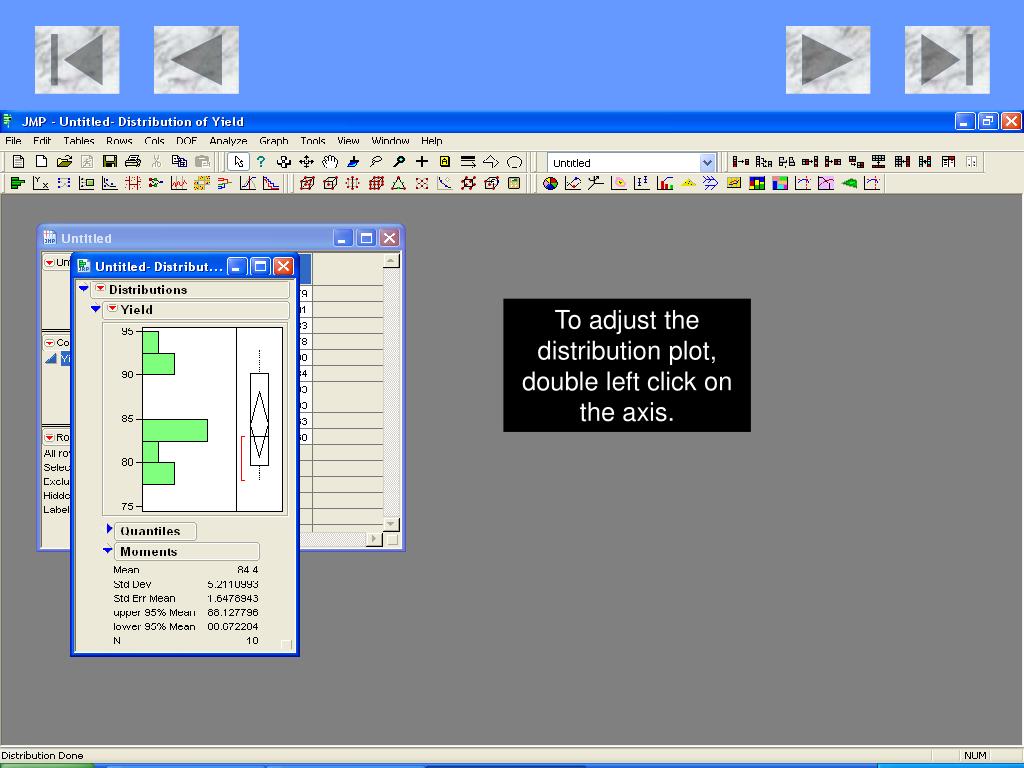This screenshot has height=768, width=1024.
Task: Select the Grabber hand tool
Action: coord(330,161)
